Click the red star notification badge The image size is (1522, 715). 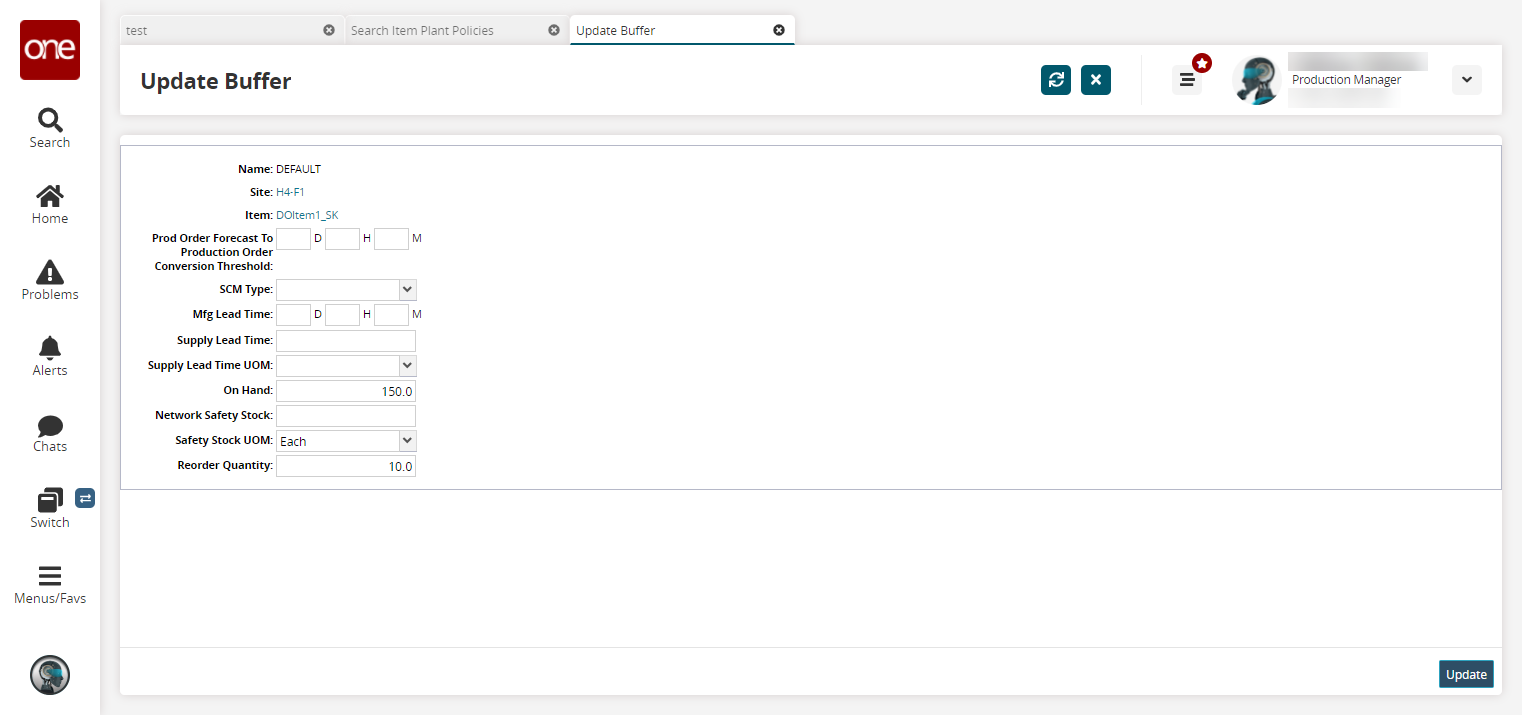click(x=1202, y=64)
